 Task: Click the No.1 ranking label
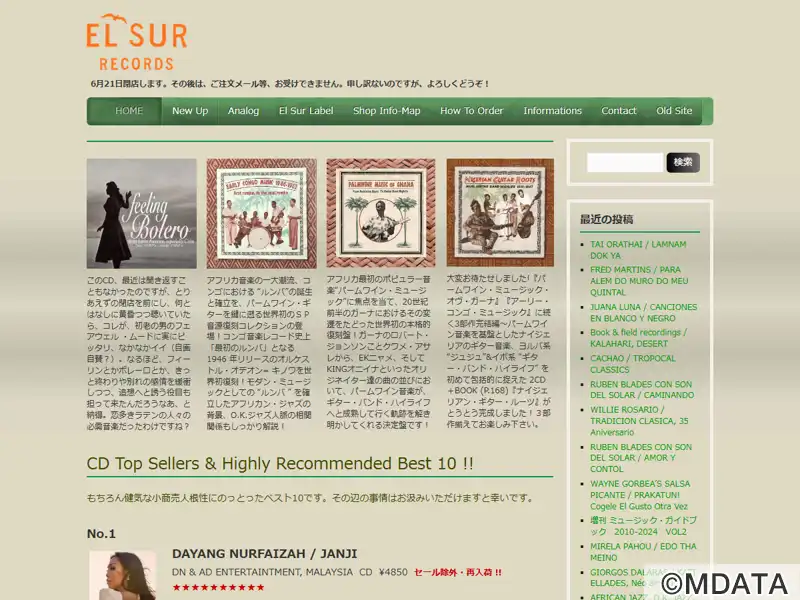[101, 534]
